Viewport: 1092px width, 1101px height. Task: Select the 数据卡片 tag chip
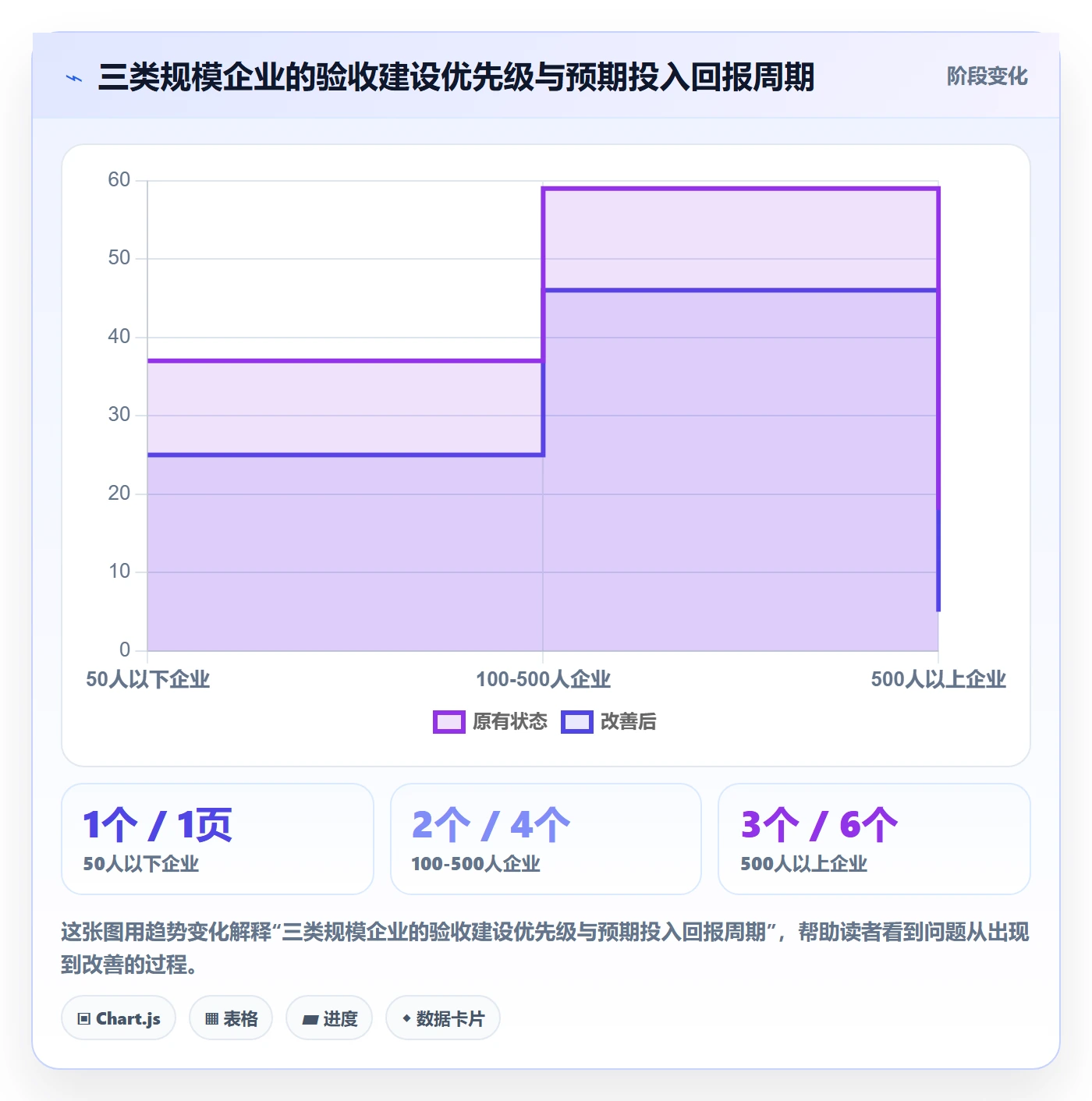(x=443, y=1018)
